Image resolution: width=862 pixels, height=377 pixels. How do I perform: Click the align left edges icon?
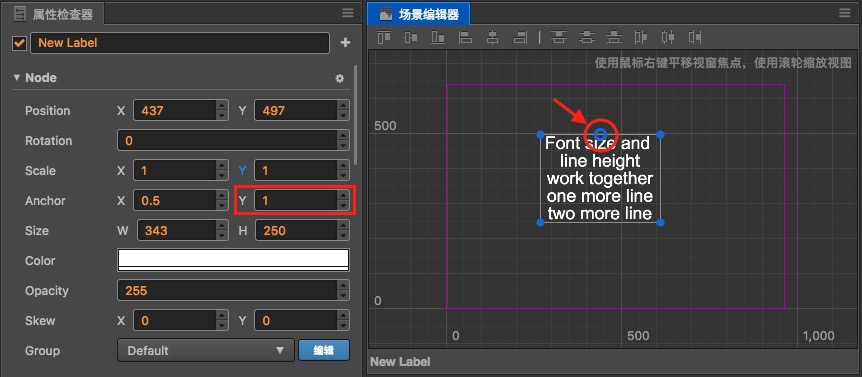click(x=465, y=37)
